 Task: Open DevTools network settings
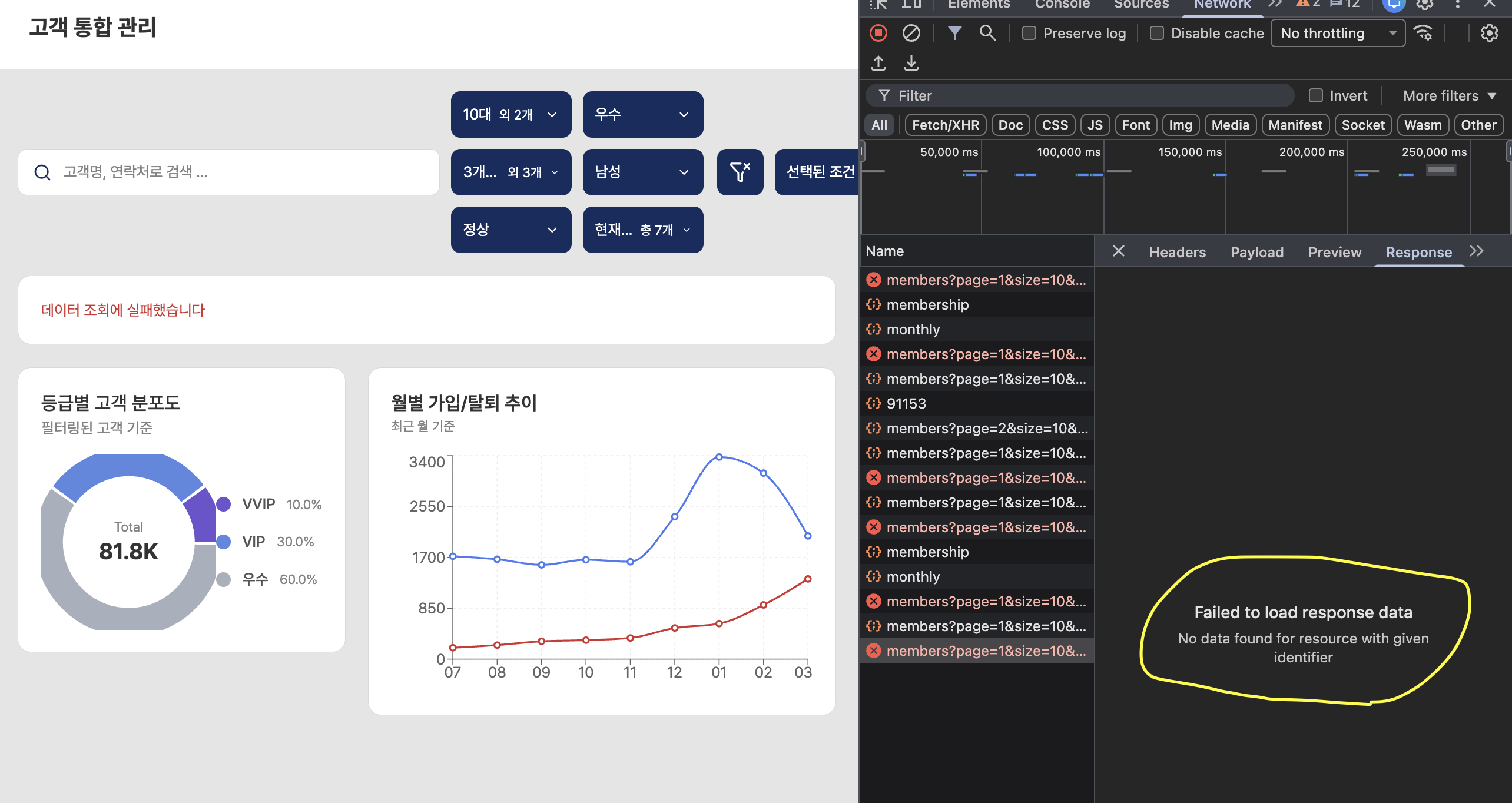click(1490, 33)
